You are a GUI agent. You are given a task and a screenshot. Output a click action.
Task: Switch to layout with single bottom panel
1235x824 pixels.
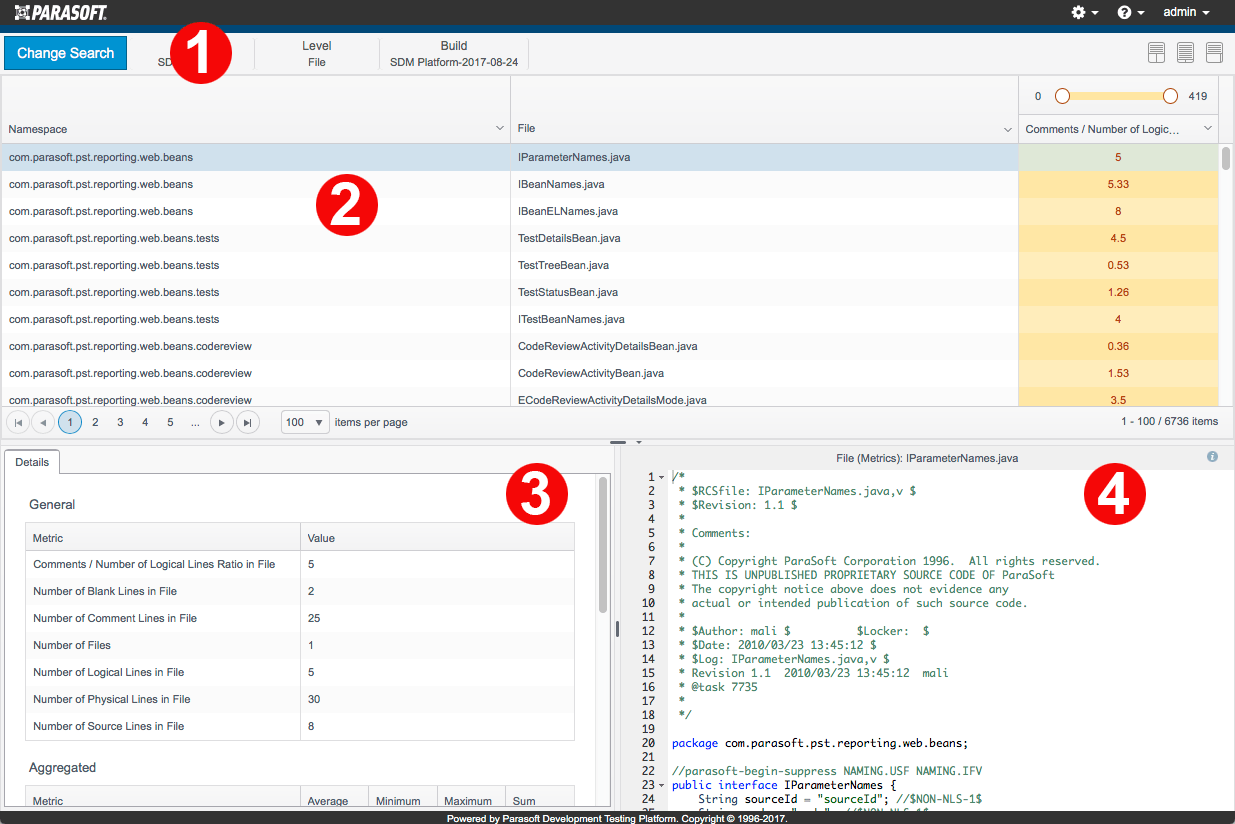pos(1215,53)
